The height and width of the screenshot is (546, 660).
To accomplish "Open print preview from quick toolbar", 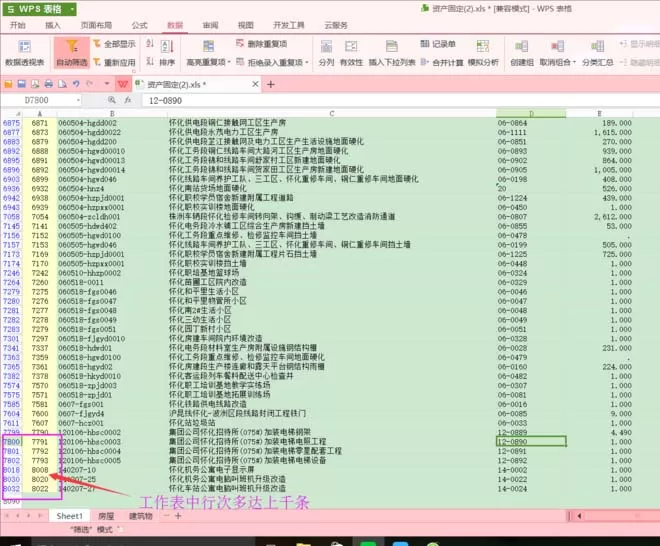I will 62,84.
